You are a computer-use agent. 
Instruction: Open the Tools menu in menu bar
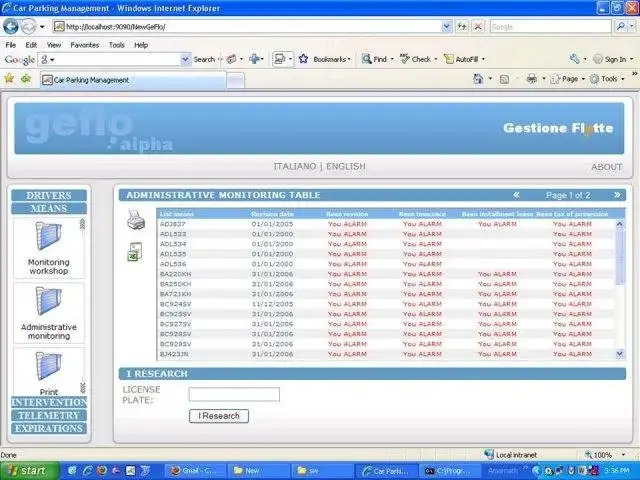(117, 45)
